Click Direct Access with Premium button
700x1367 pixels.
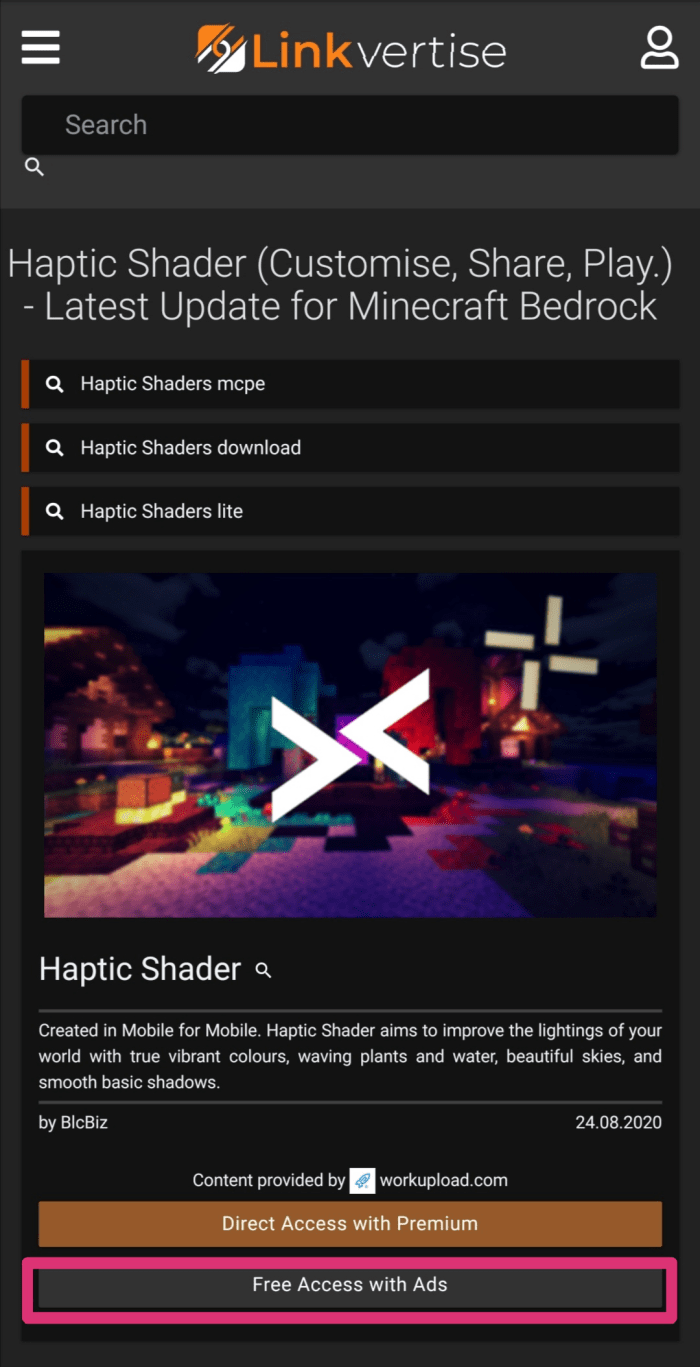tap(350, 1224)
